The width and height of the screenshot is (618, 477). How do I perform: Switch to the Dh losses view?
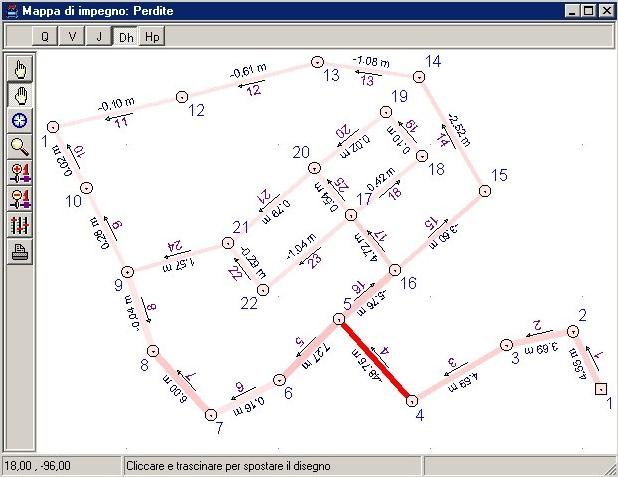coord(125,36)
